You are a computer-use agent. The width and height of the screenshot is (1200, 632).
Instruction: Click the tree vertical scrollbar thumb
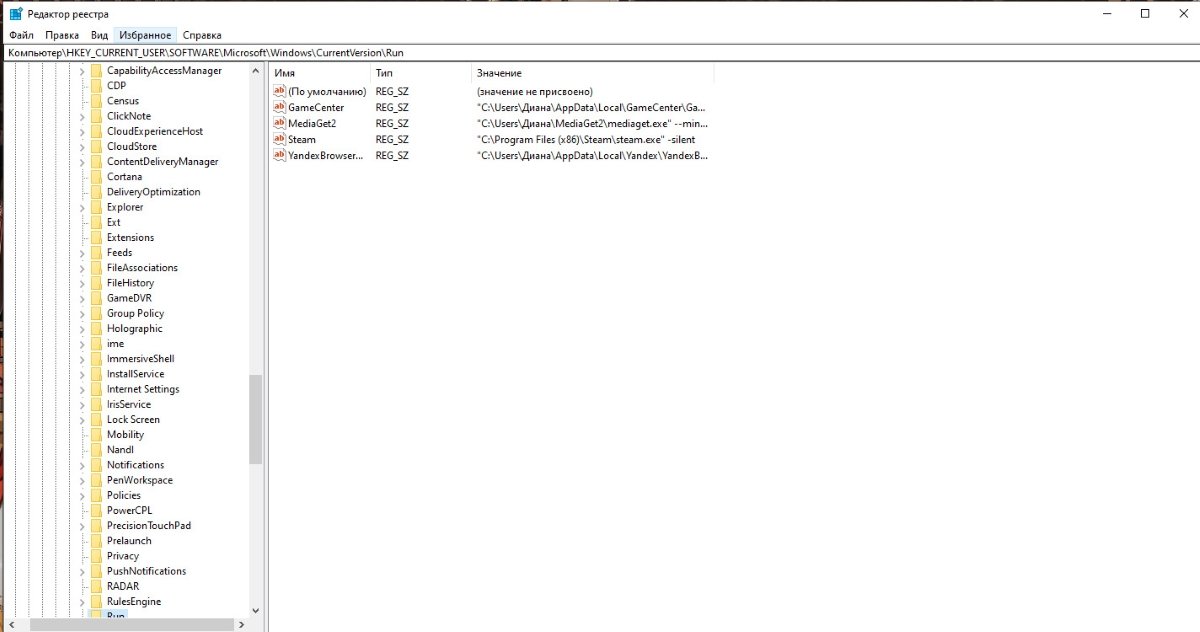(x=256, y=420)
